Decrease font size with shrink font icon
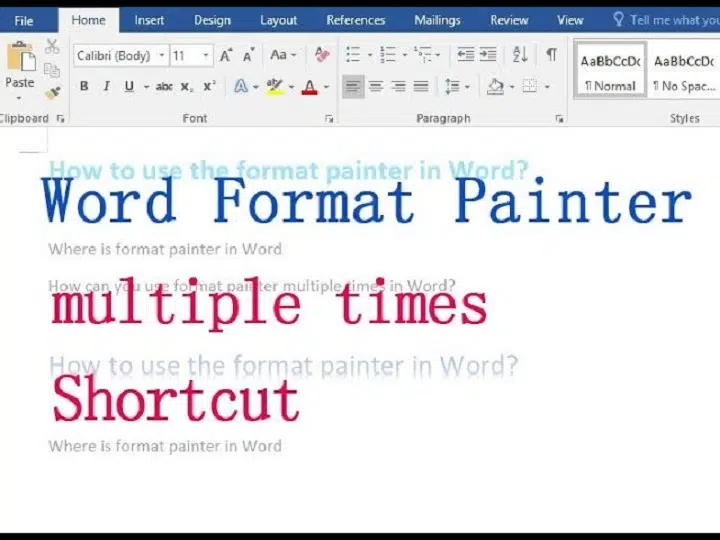 (248, 56)
